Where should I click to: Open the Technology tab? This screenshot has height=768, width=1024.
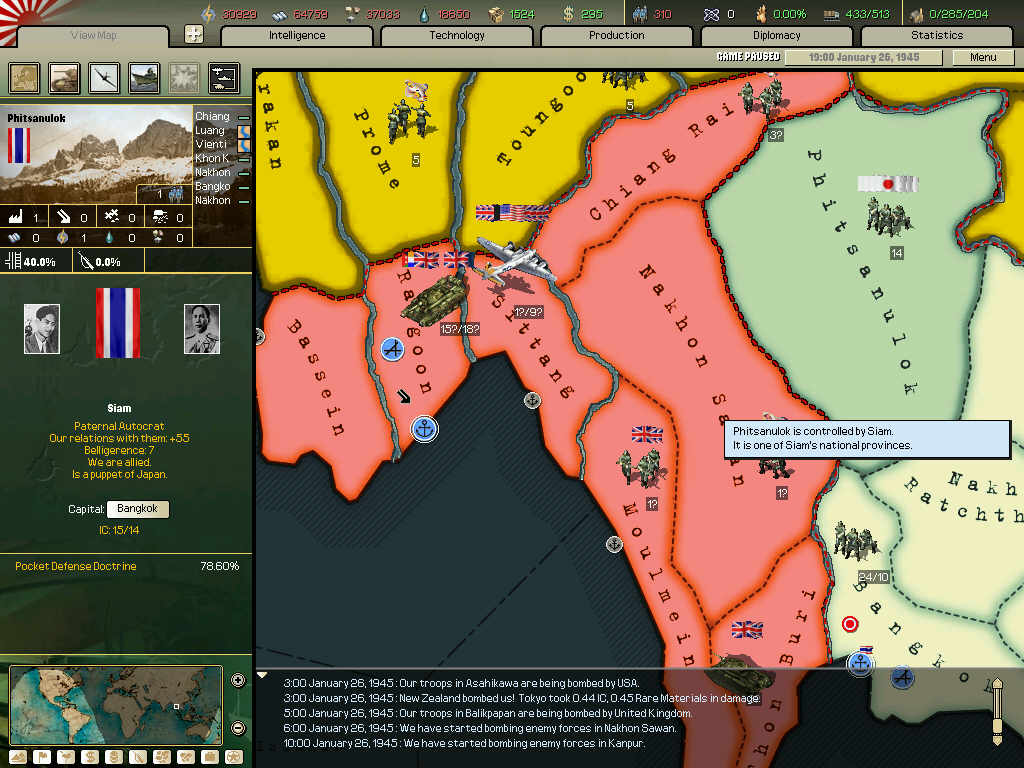point(457,35)
